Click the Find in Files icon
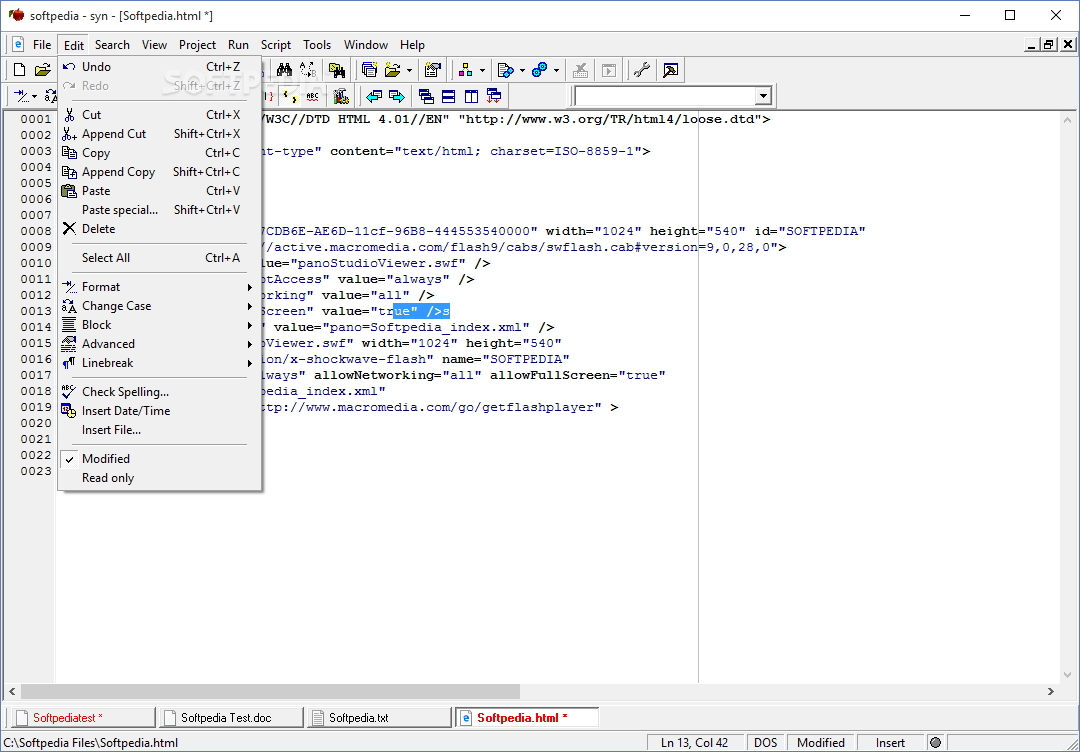Viewport: 1080px width, 752px height. [337, 70]
